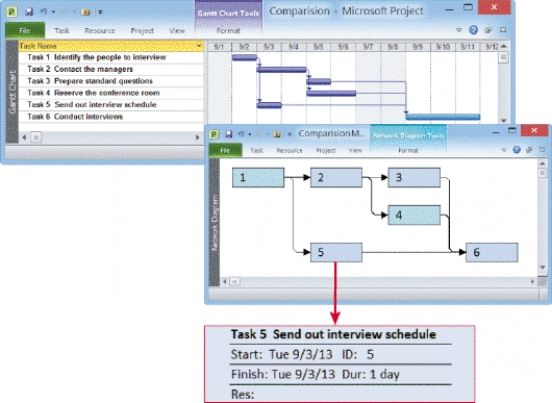Select the Task 3 Prepare standard questions row
The height and width of the screenshot is (403, 552).
tap(111, 81)
